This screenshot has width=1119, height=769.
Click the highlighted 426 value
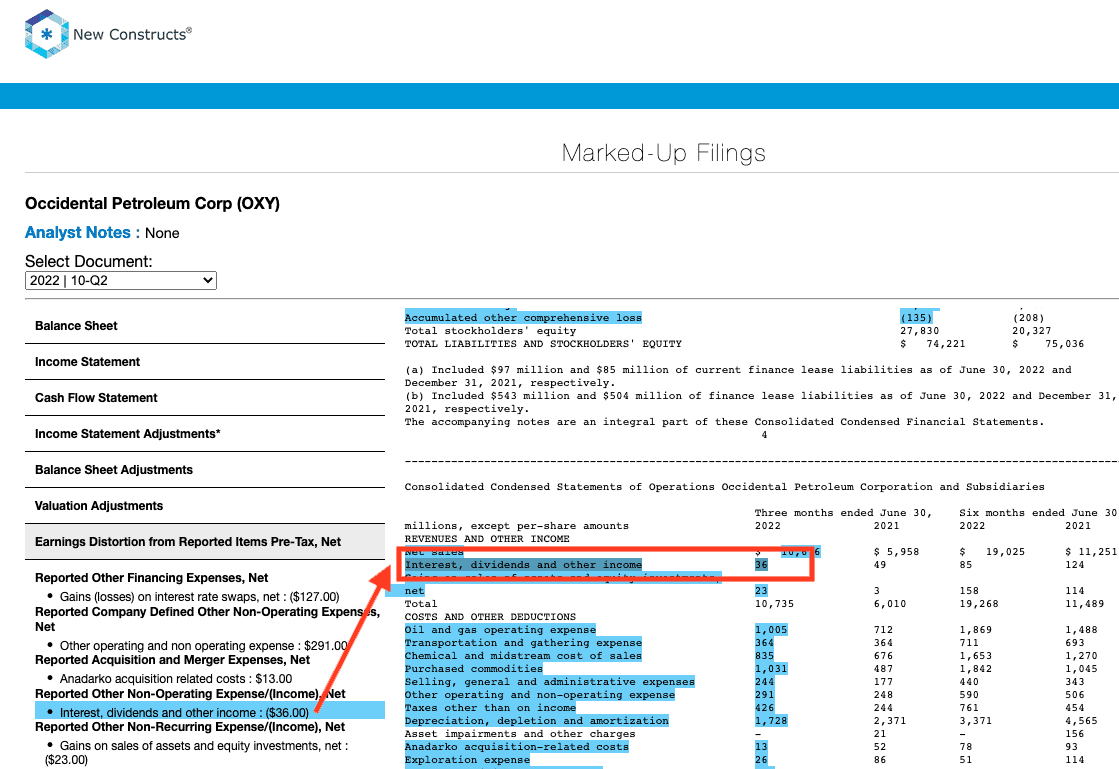pos(764,708)
